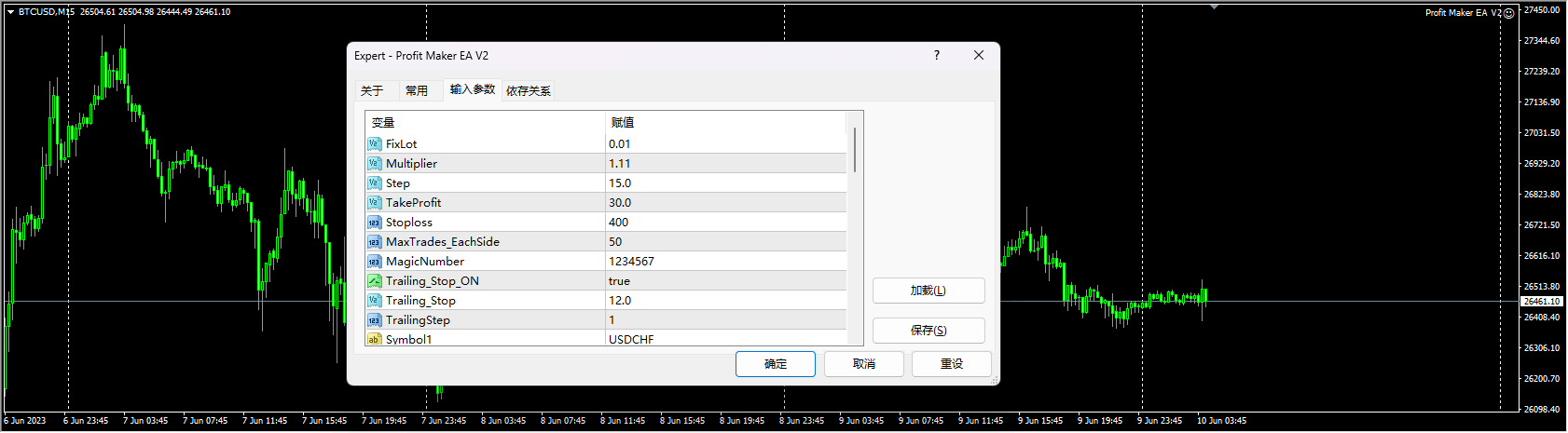Click the help question mark in dialog title

[x=937, y=56]
